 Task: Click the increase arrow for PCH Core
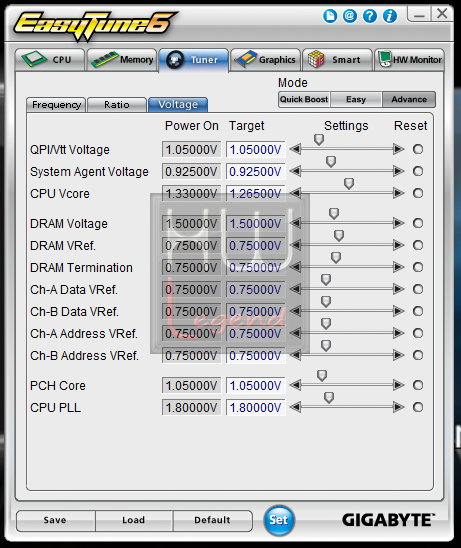pos(398,385)
